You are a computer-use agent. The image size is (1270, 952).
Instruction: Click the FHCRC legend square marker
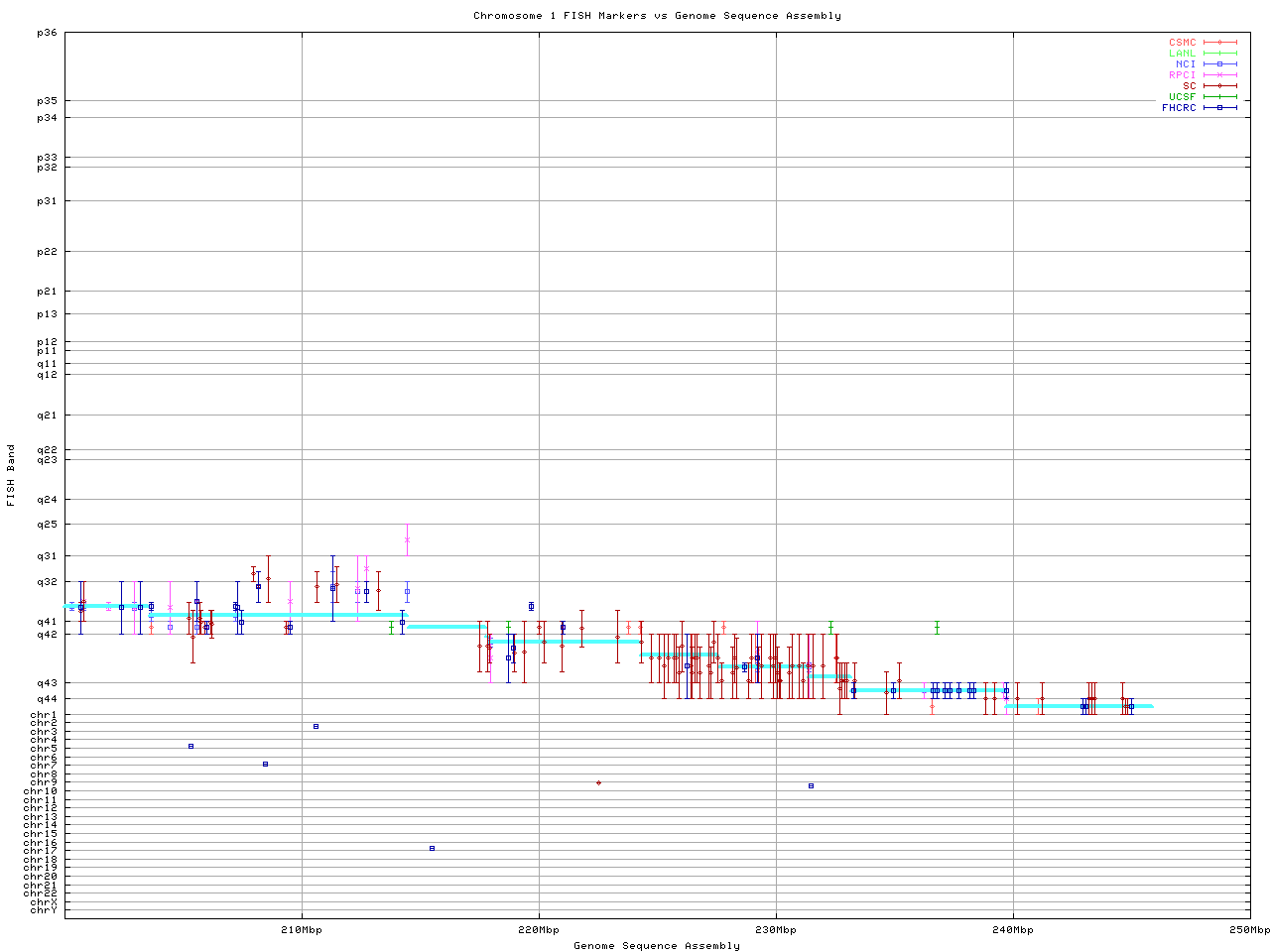point(1219,108)
